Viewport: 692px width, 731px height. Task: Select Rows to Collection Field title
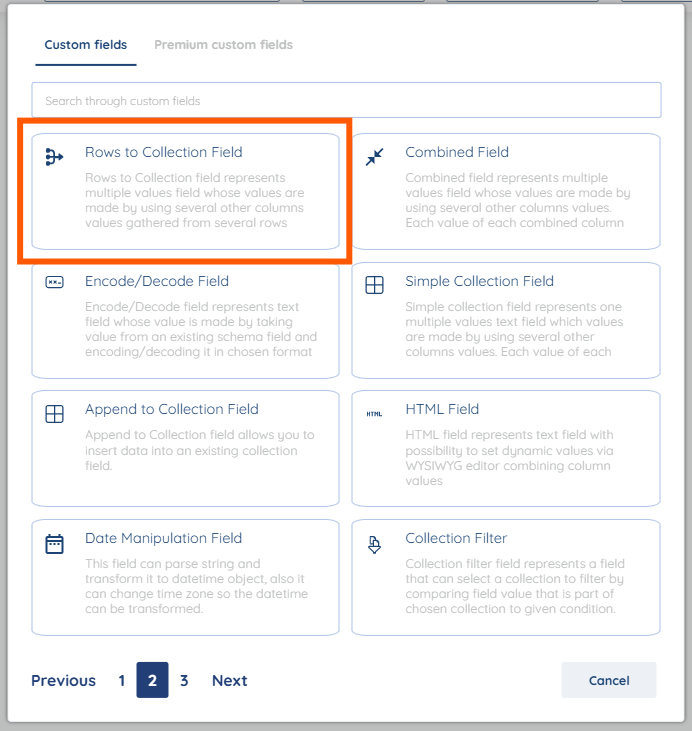pyautogui.click(x=164, y=152)
